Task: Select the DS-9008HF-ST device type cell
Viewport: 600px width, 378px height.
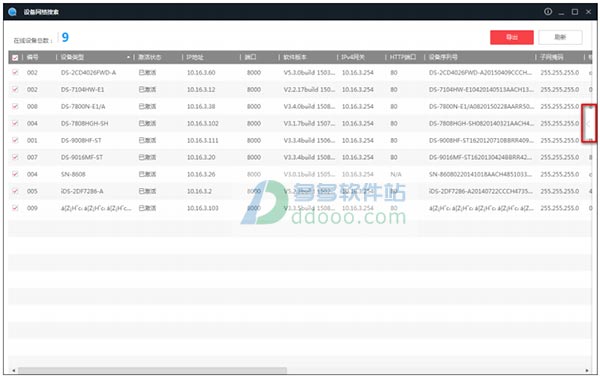Action: point(81,140)
